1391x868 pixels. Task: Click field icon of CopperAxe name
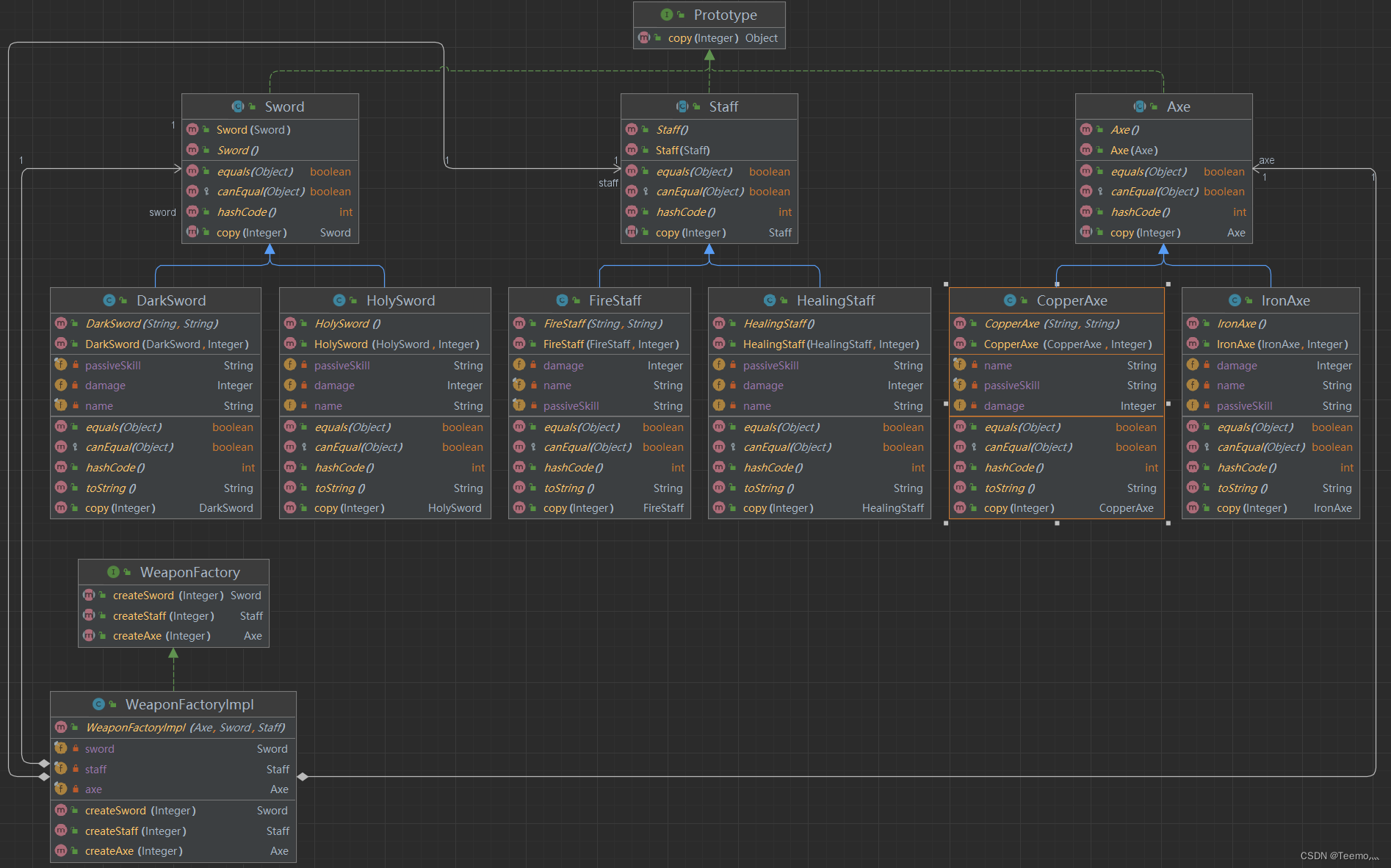[960, 365]
